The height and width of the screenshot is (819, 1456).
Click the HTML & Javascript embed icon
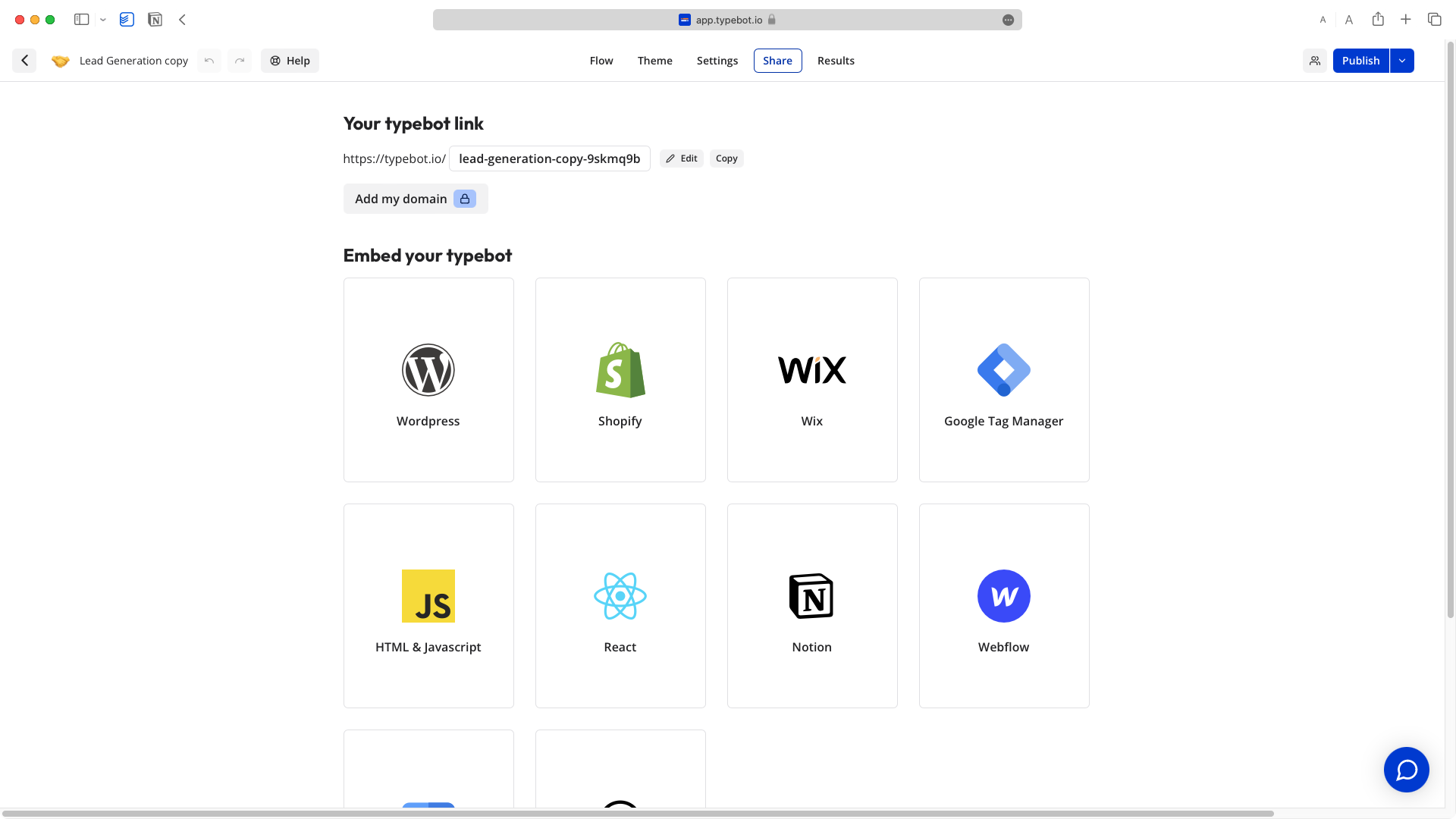click(428, 595)
